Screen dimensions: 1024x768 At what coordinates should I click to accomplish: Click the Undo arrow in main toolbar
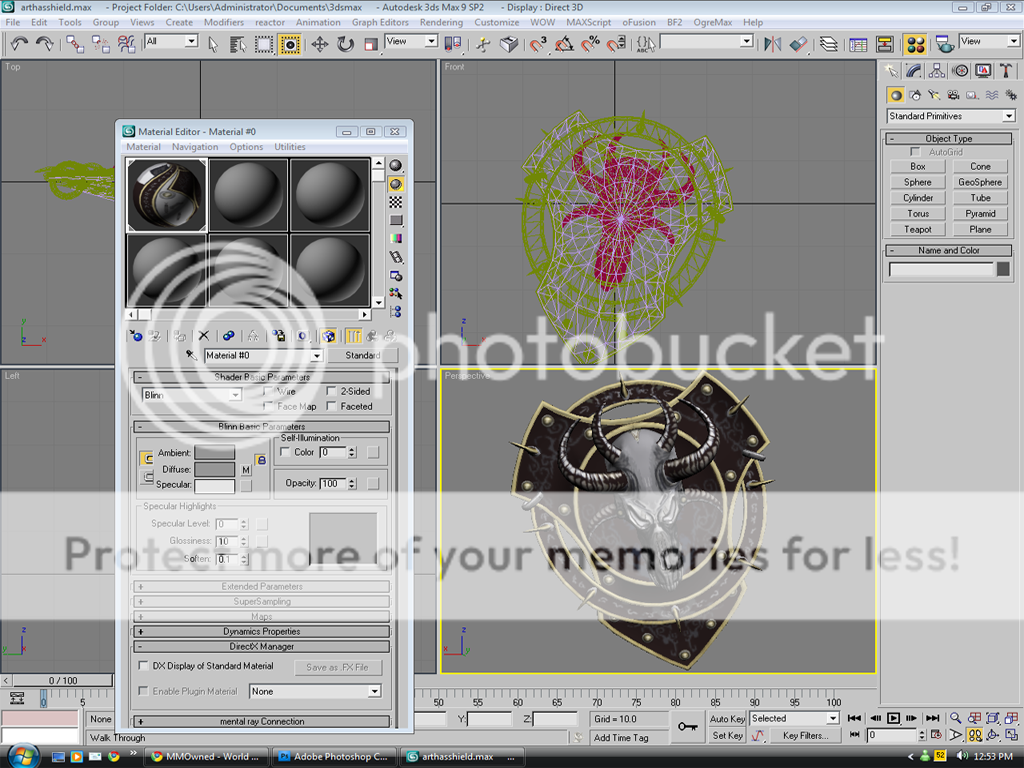[18, 44]
